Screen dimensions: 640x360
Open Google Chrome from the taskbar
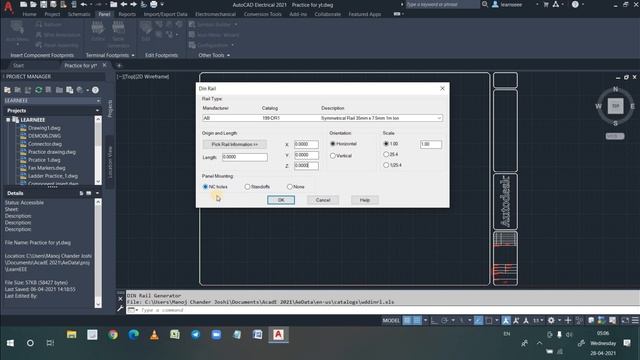(x=113, y=335)
